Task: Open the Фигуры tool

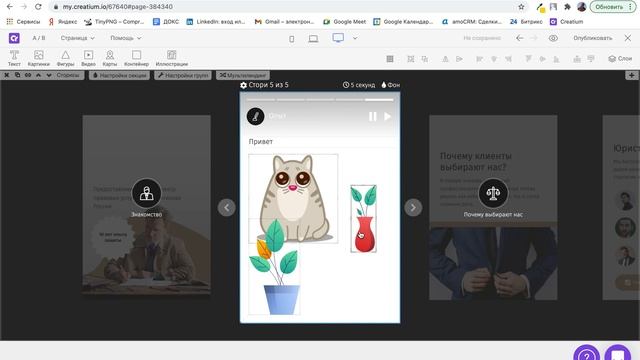Action: 65,58
